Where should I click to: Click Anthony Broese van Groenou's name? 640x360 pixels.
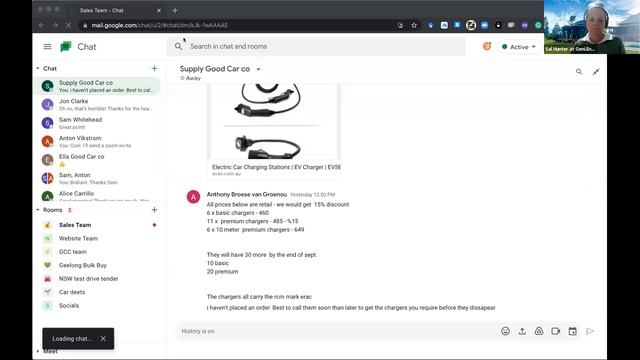[x=247, y=194]
